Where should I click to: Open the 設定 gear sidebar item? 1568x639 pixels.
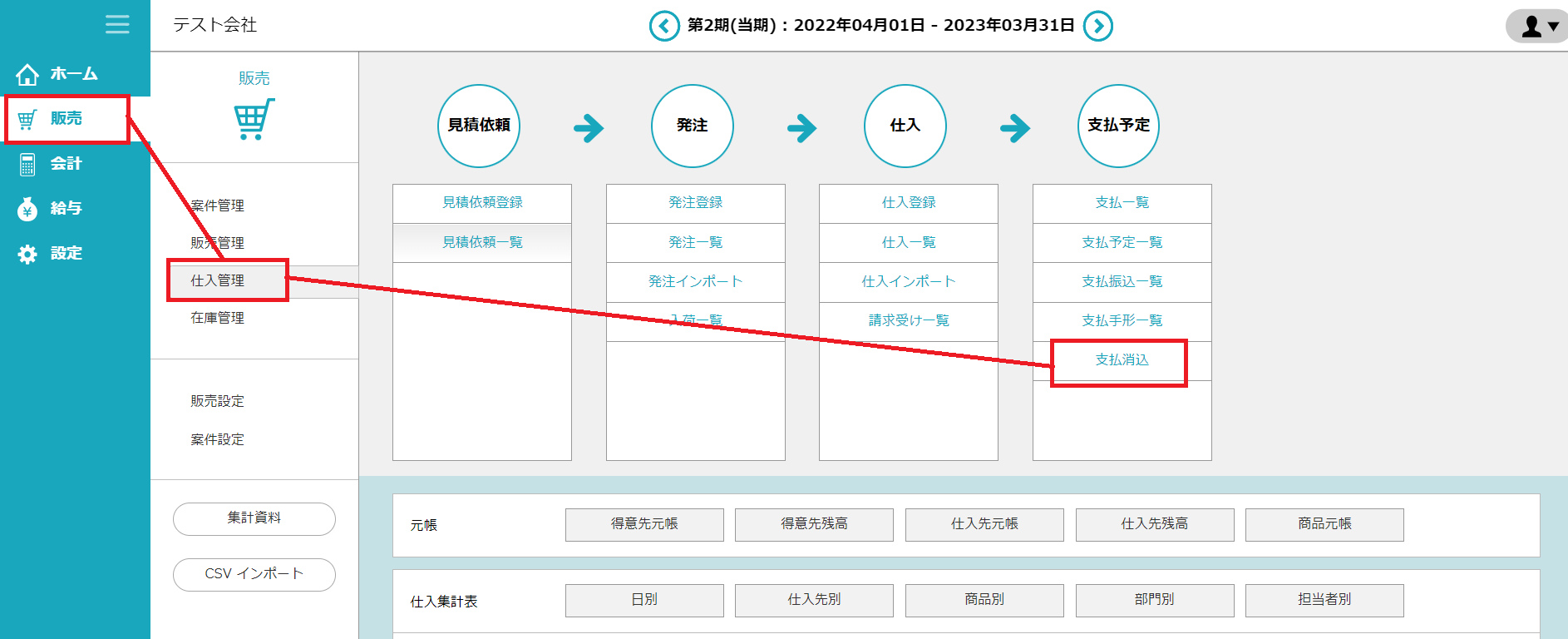click(52, 254)
